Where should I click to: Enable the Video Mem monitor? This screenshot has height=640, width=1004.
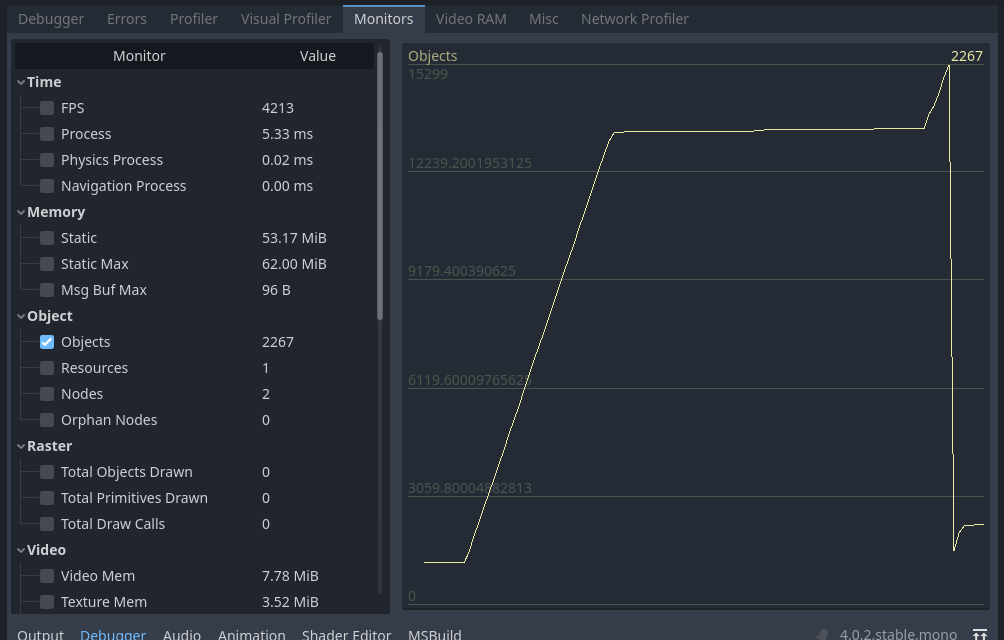click(46, 575)
